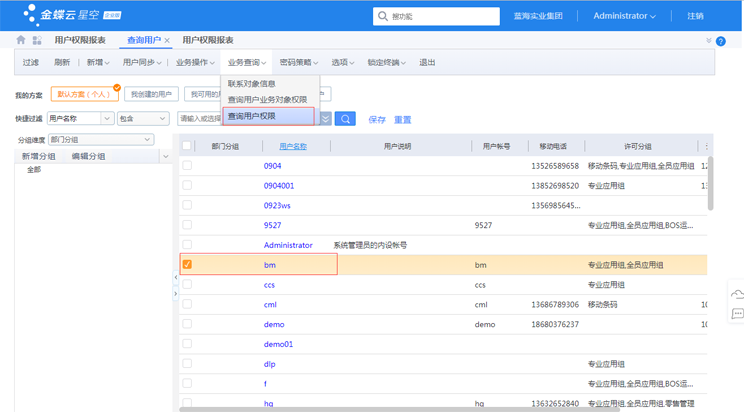Click the 重置 filter link
This screenshot has height=412, width=744.
[x=402, y=120]
